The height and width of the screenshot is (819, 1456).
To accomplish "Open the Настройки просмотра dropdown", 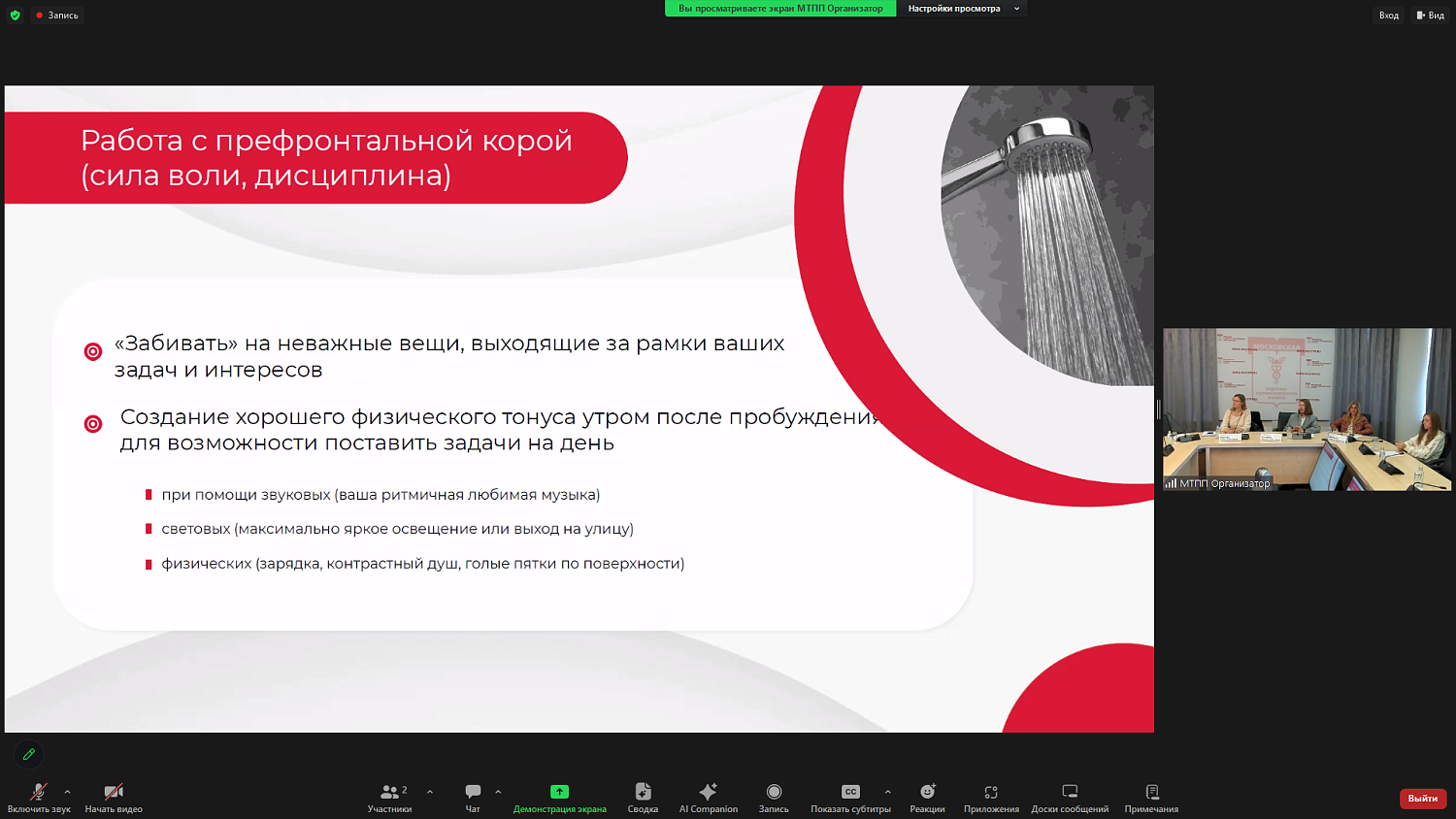I will 961,9.
